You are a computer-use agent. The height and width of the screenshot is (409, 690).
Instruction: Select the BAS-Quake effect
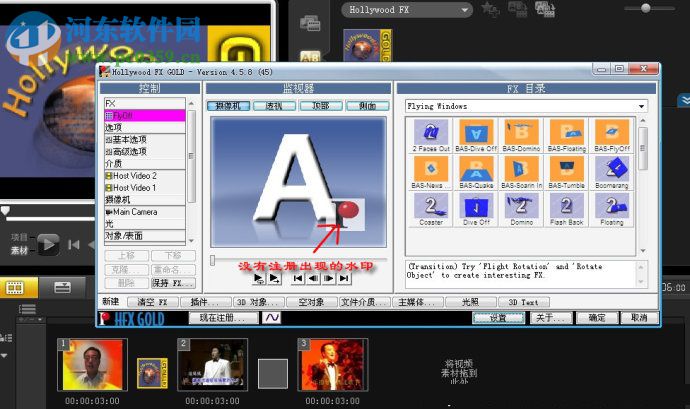pyautogui.click(x=476, y=172)
